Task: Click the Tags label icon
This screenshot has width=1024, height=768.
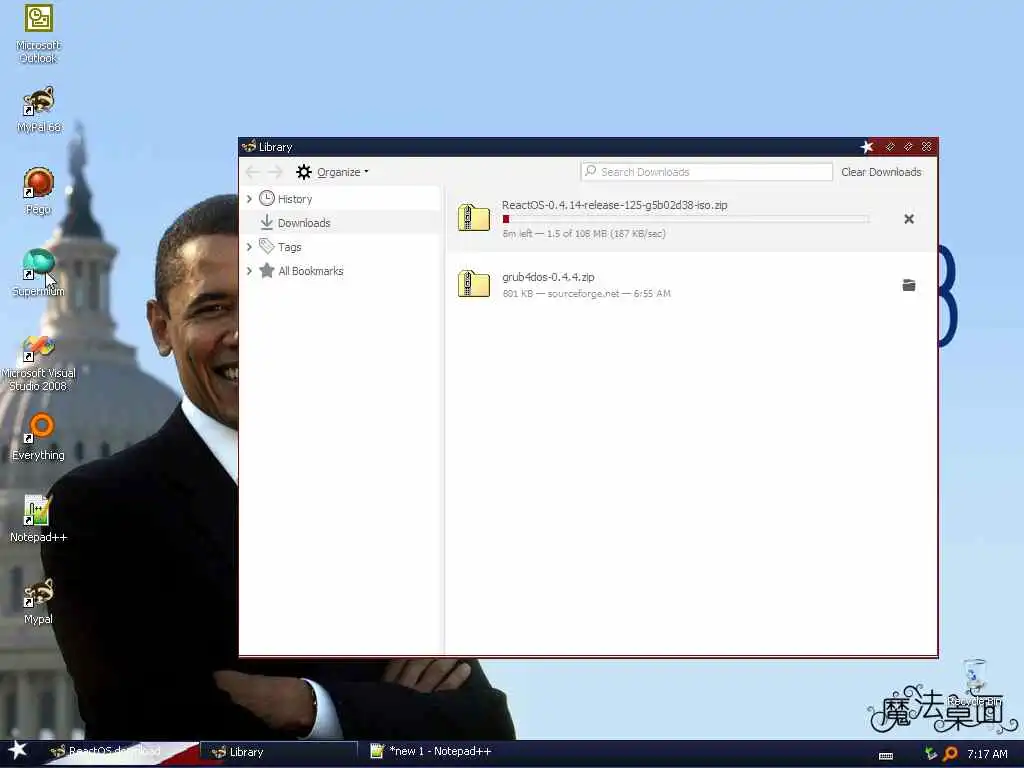Action: [266, 246]
